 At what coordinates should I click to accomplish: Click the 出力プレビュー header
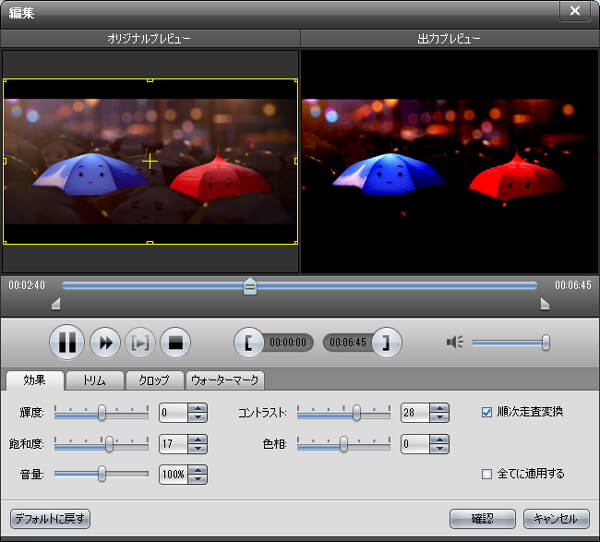(449, 39)
